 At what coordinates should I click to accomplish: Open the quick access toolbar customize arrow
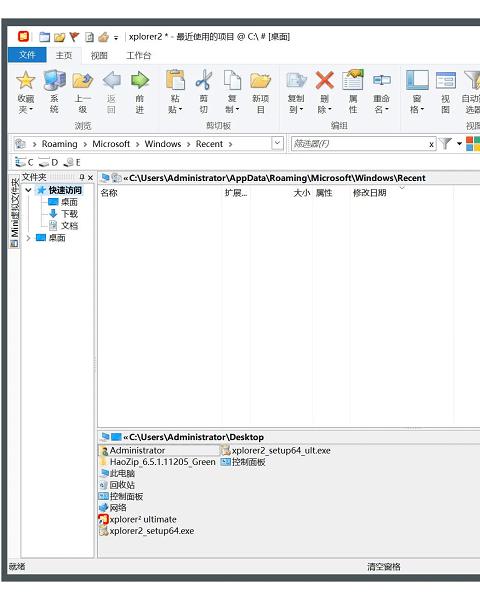click(x=116, y=38)
